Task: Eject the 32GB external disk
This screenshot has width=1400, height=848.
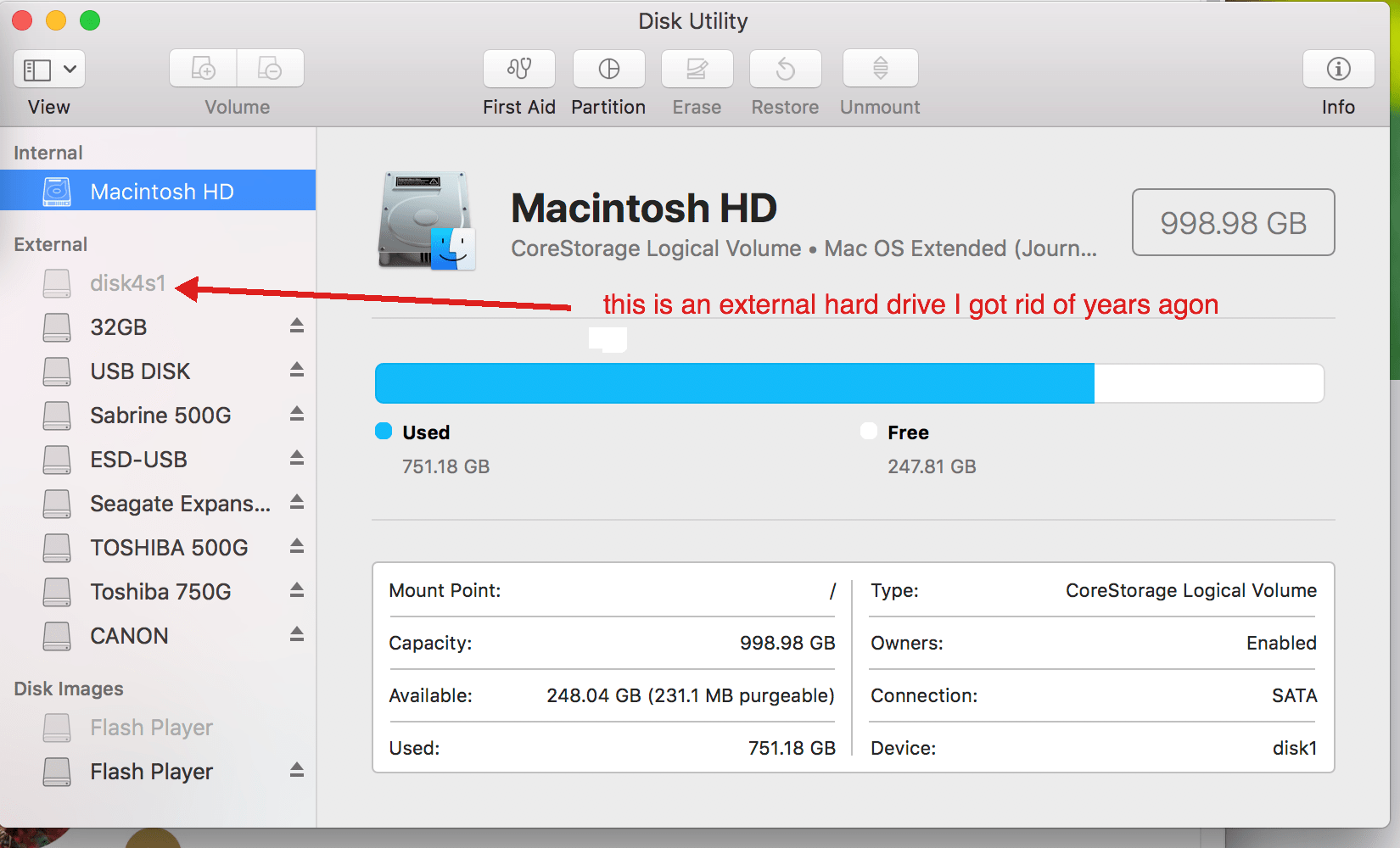Action: (x=296, y=326)
